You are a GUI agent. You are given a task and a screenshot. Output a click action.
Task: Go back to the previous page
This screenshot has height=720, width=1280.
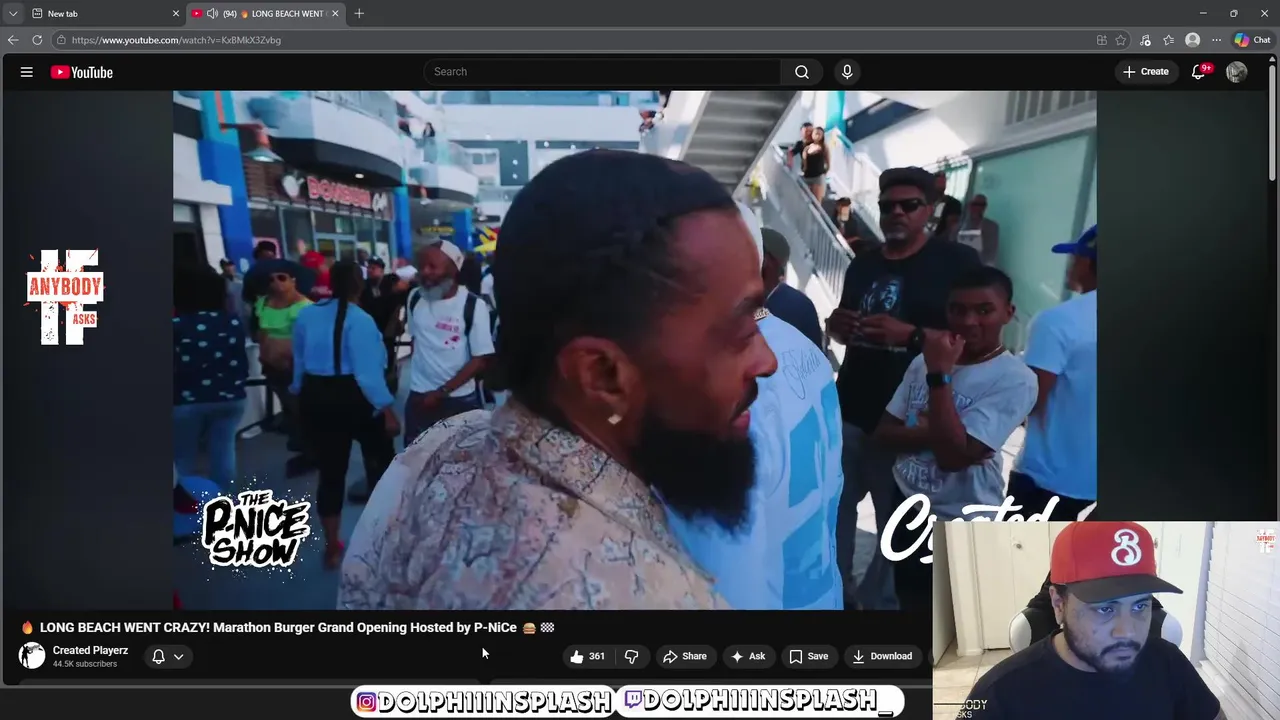click(x=12, y=40)
